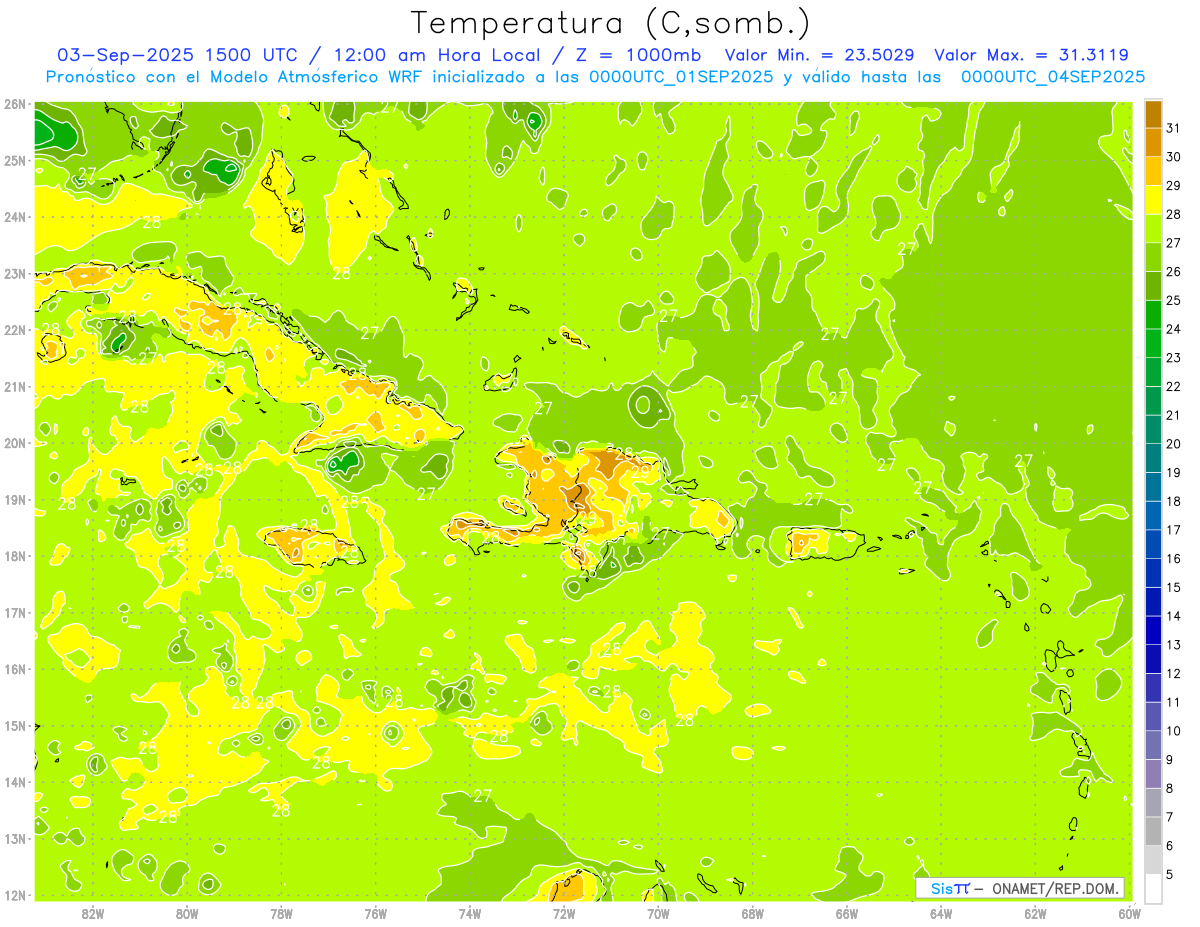The image size is (1200, 927).
Task: Click legend value 29 on color scale
Action: [1174, 186]
